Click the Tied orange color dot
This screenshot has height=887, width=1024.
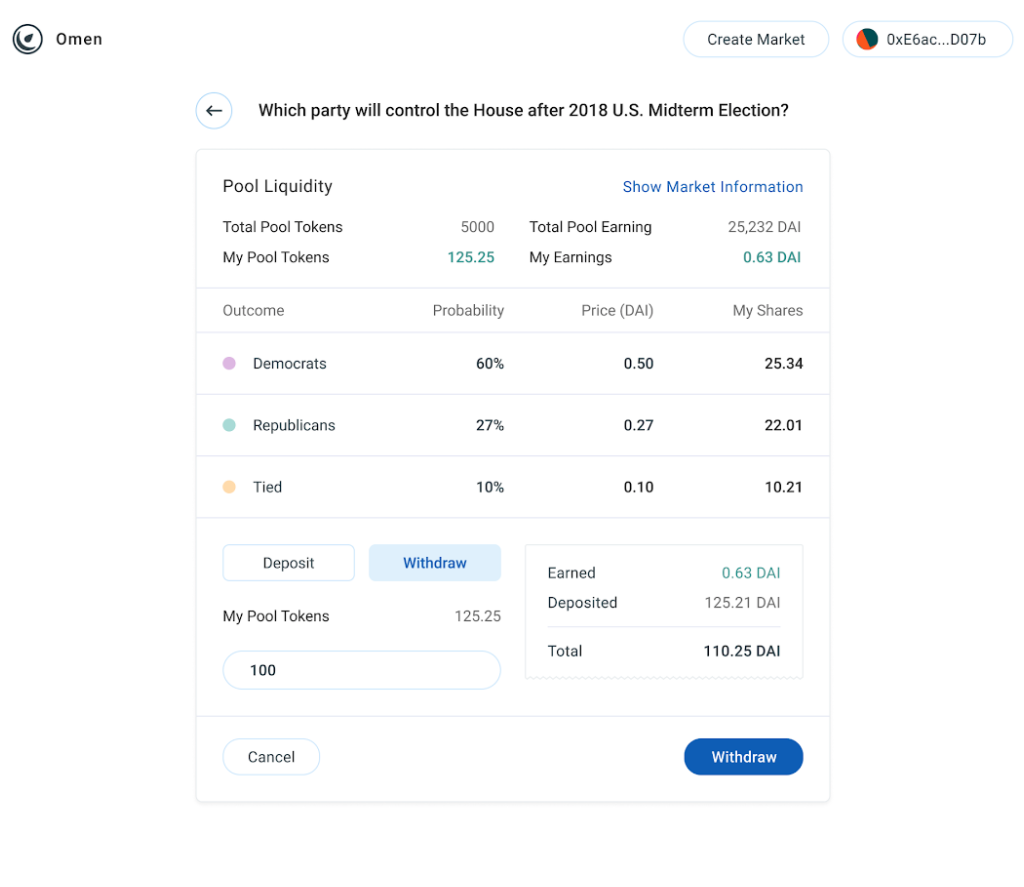point(229,487)
